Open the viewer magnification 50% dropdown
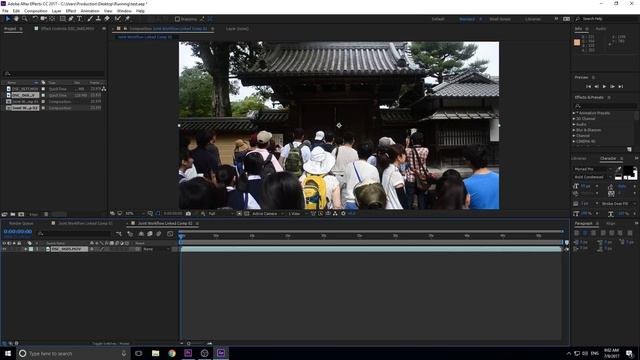This screenshot has height=360, width=640. pos(135,213)
